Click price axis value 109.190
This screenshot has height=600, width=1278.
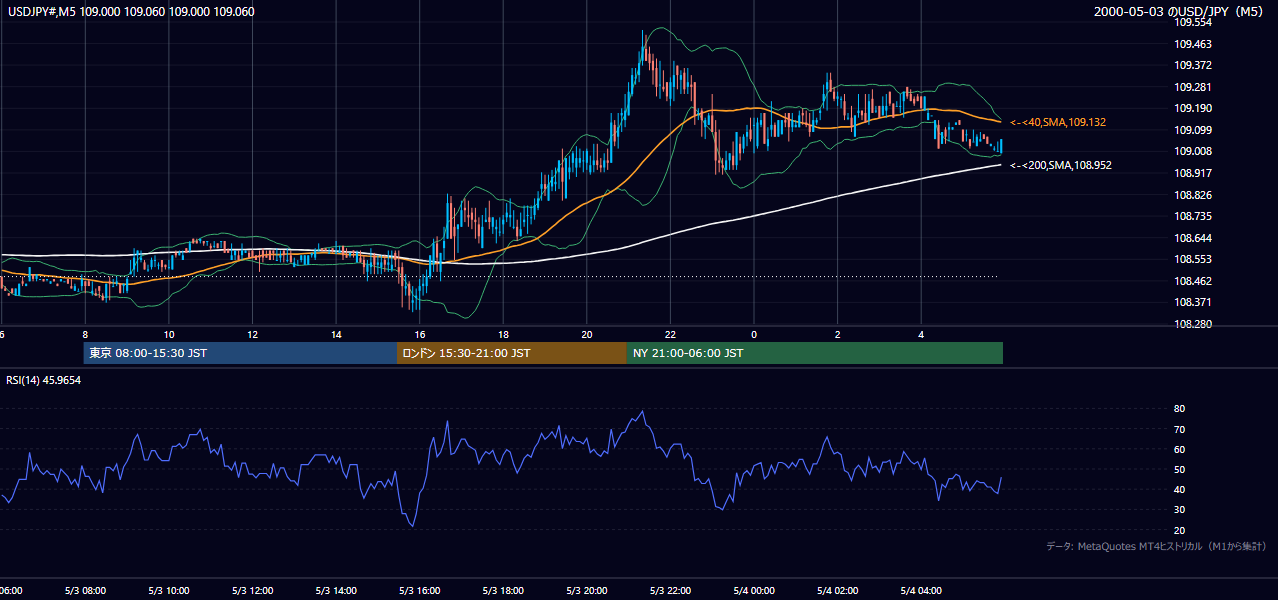click(x=1193, y=108)
